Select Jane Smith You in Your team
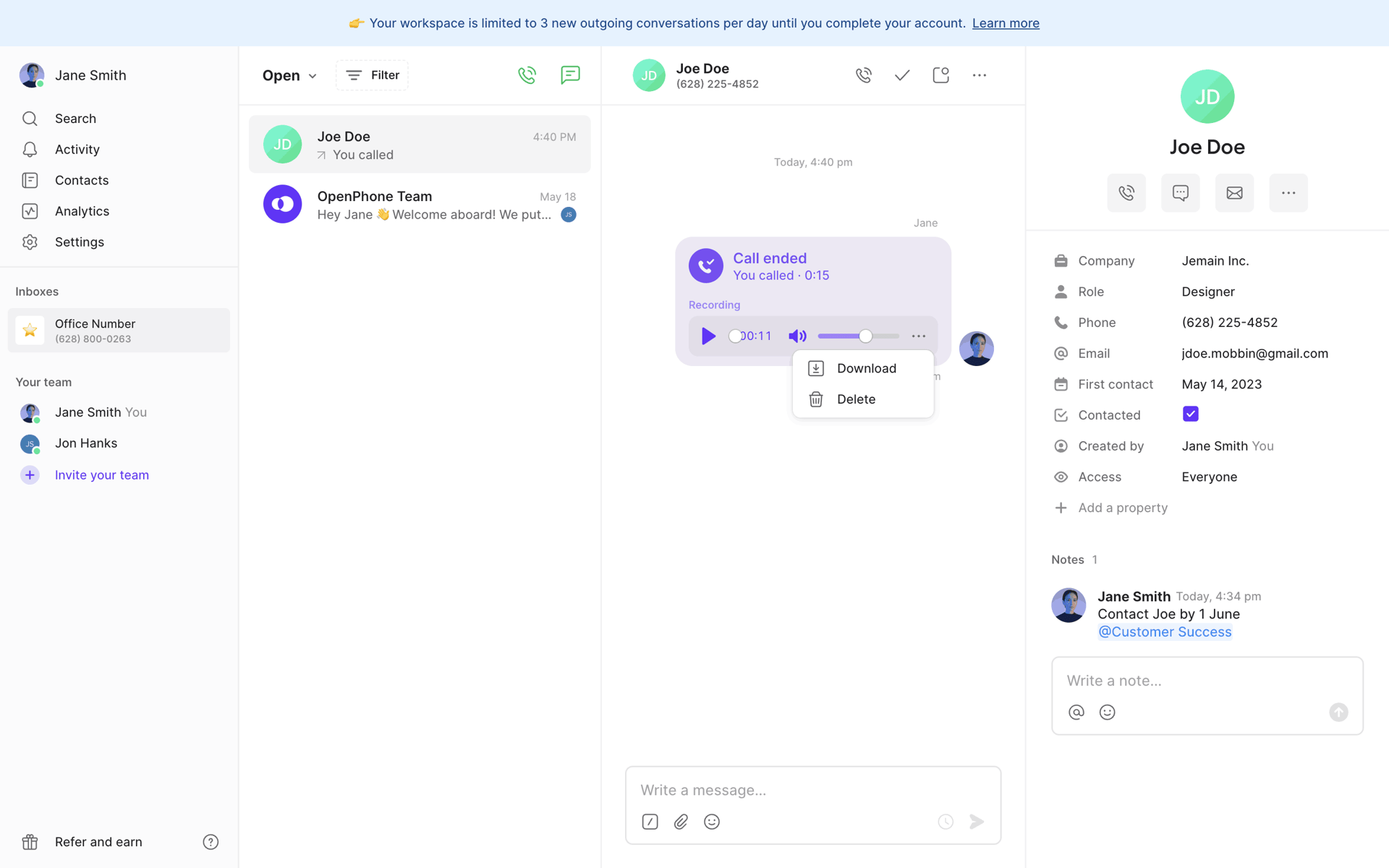The image size is (1389, 868). 101,412
